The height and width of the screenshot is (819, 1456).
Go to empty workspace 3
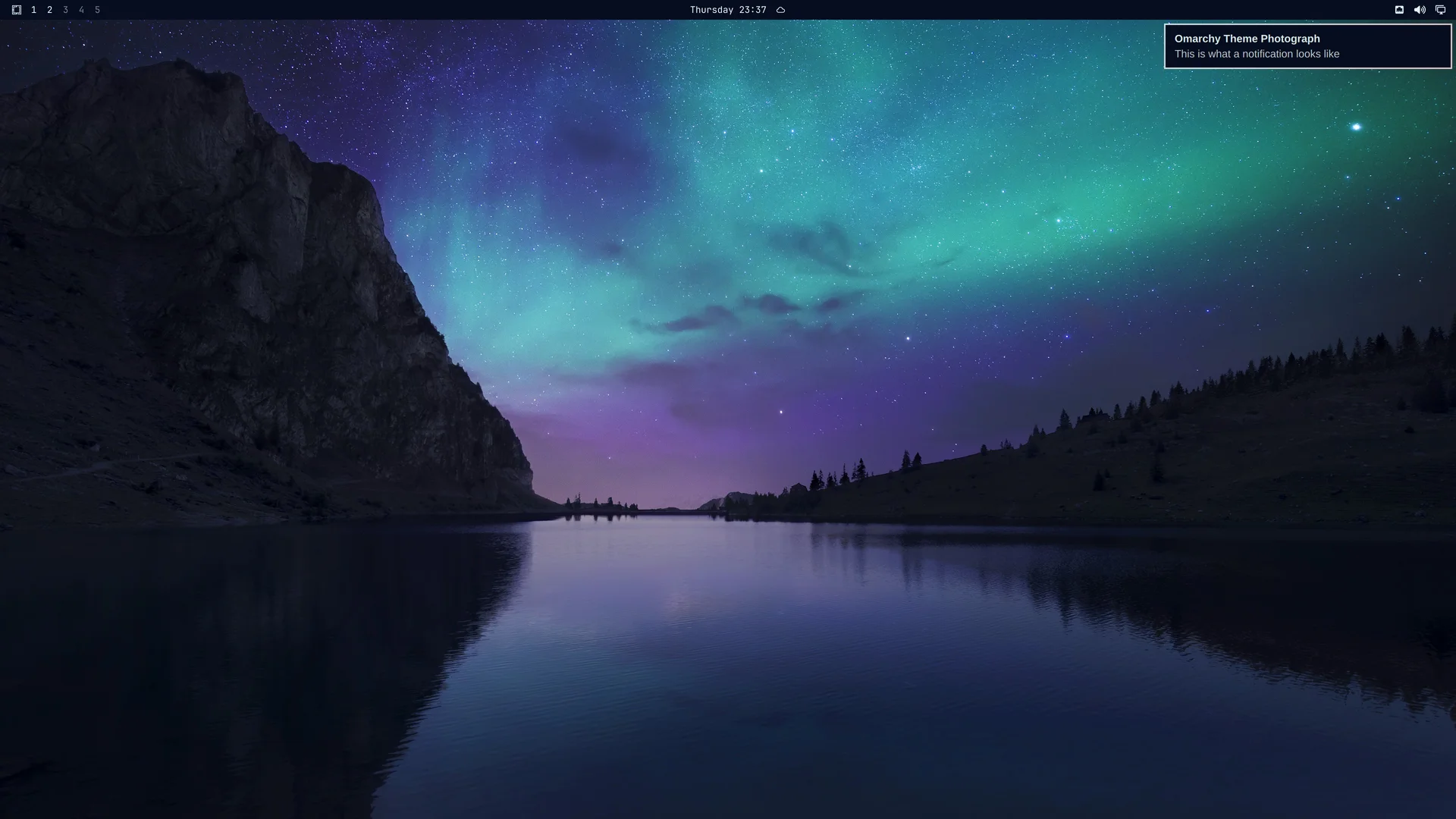click(x=65, y=10)
